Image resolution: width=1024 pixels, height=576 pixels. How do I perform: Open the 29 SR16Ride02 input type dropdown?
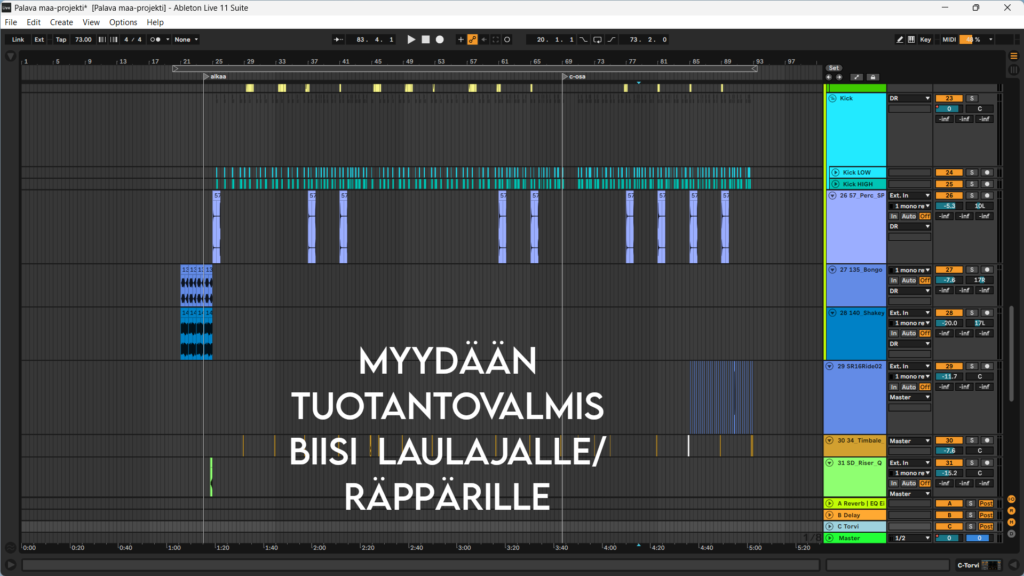pyautogui.click(x=909, y=366)
